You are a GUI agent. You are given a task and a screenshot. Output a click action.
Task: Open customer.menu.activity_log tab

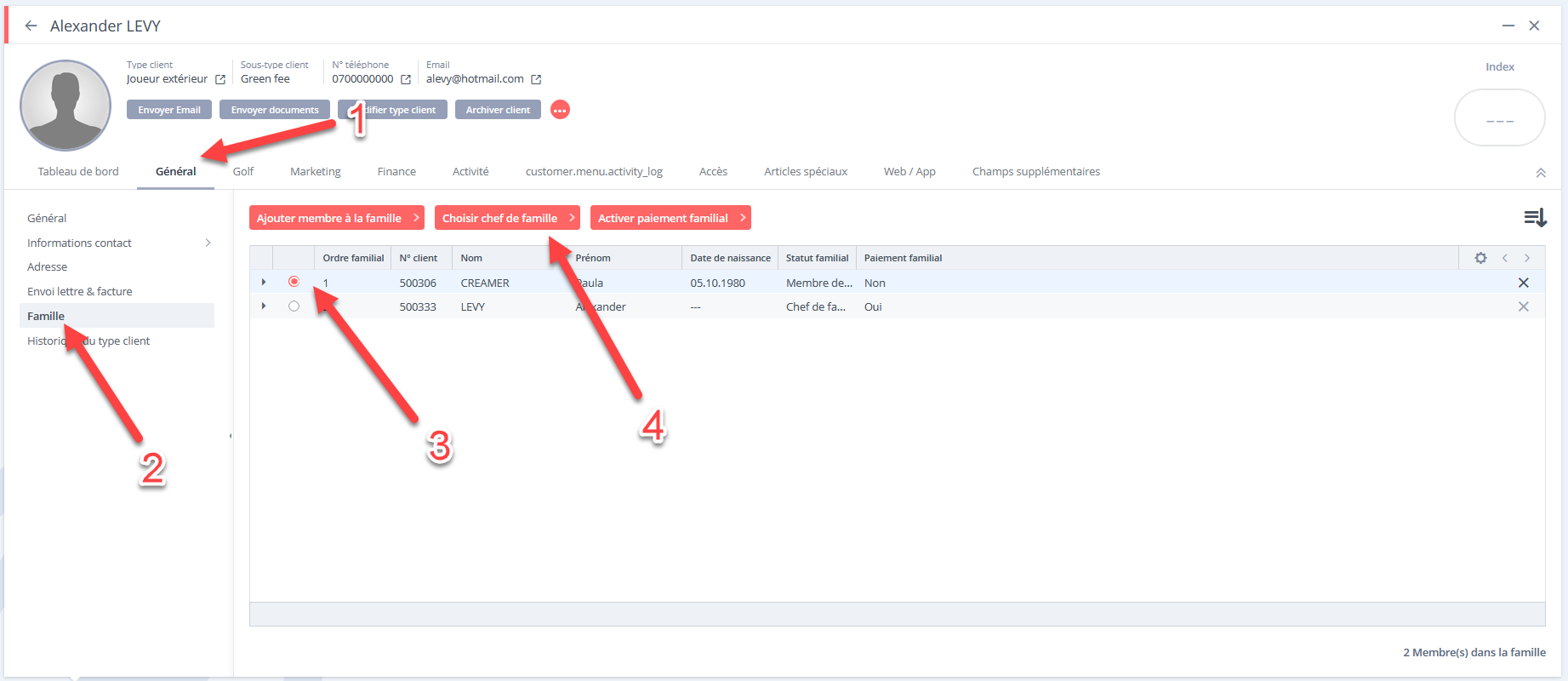click(x=594, y=171)
